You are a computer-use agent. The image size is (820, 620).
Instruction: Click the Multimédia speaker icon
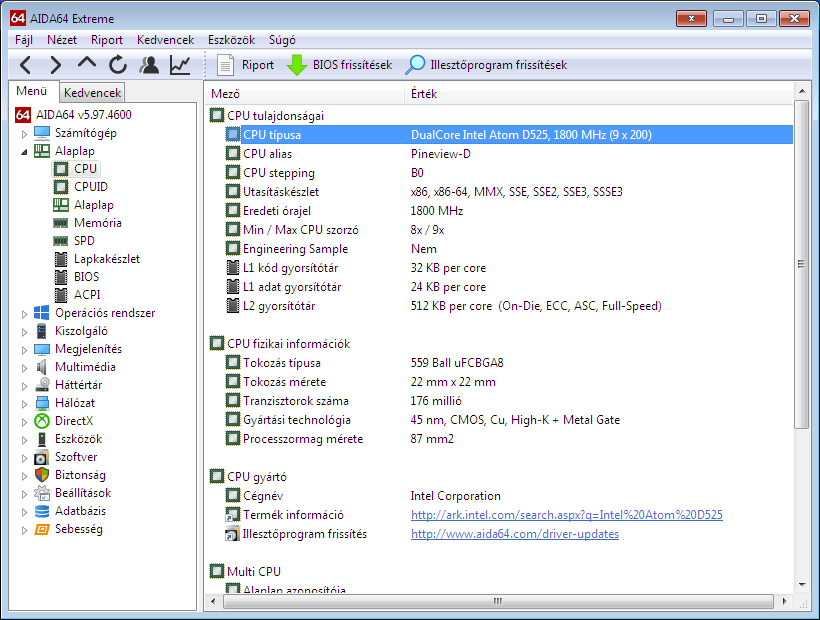[x=42, y=367]
